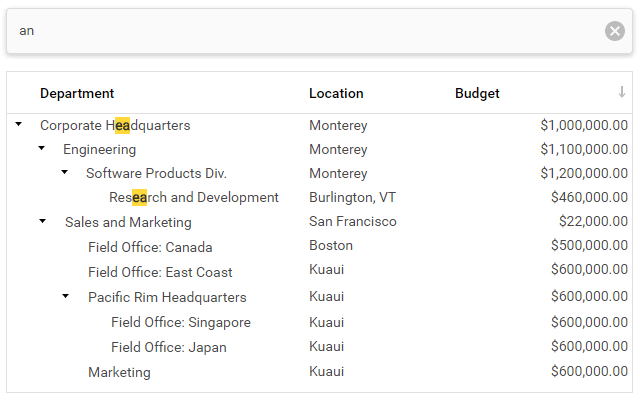Select Field Office: Singapore row
Screen dimensions: 640x400
coord(180,322)
